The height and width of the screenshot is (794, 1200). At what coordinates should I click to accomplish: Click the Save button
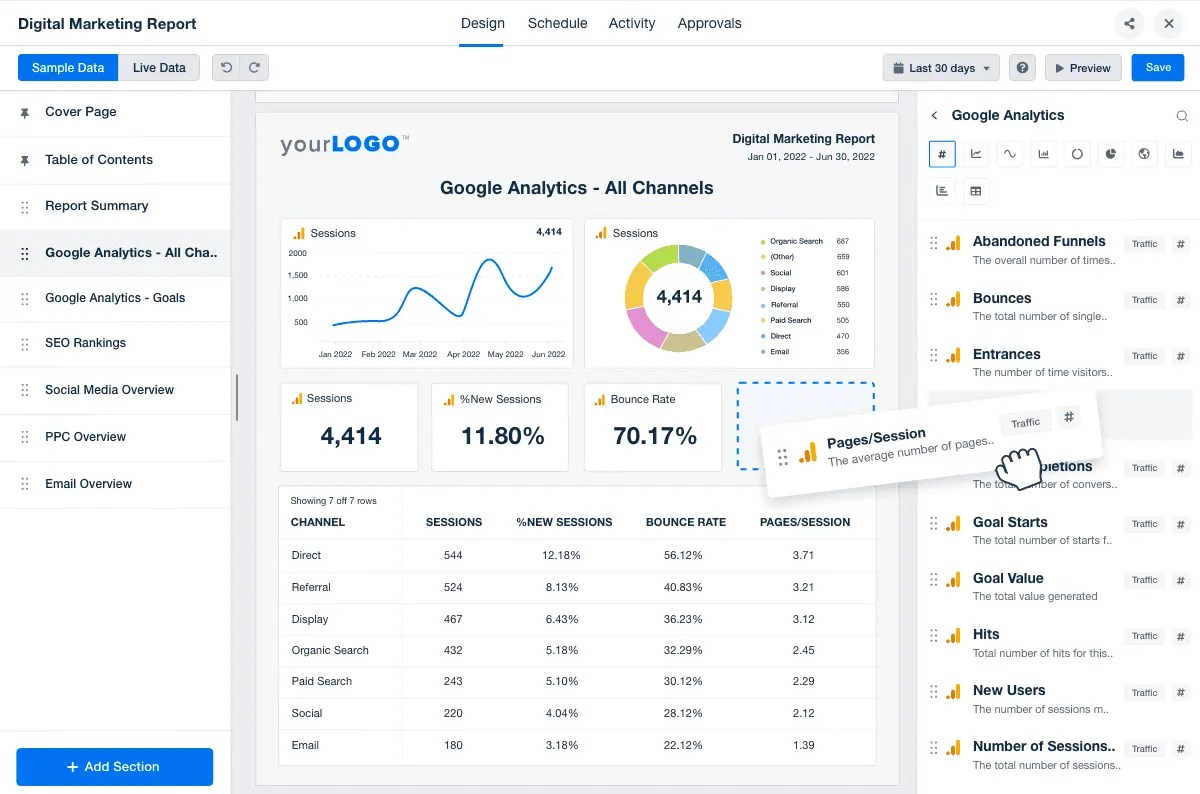click(x=1157, y=67)
